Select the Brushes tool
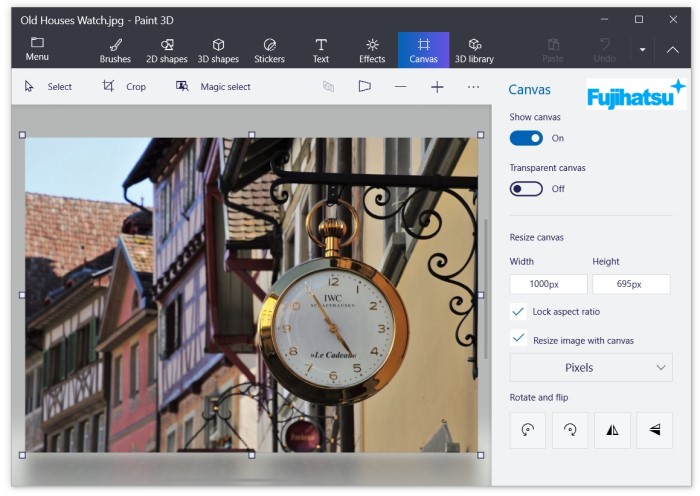The image size is (700, 496). 115,50
